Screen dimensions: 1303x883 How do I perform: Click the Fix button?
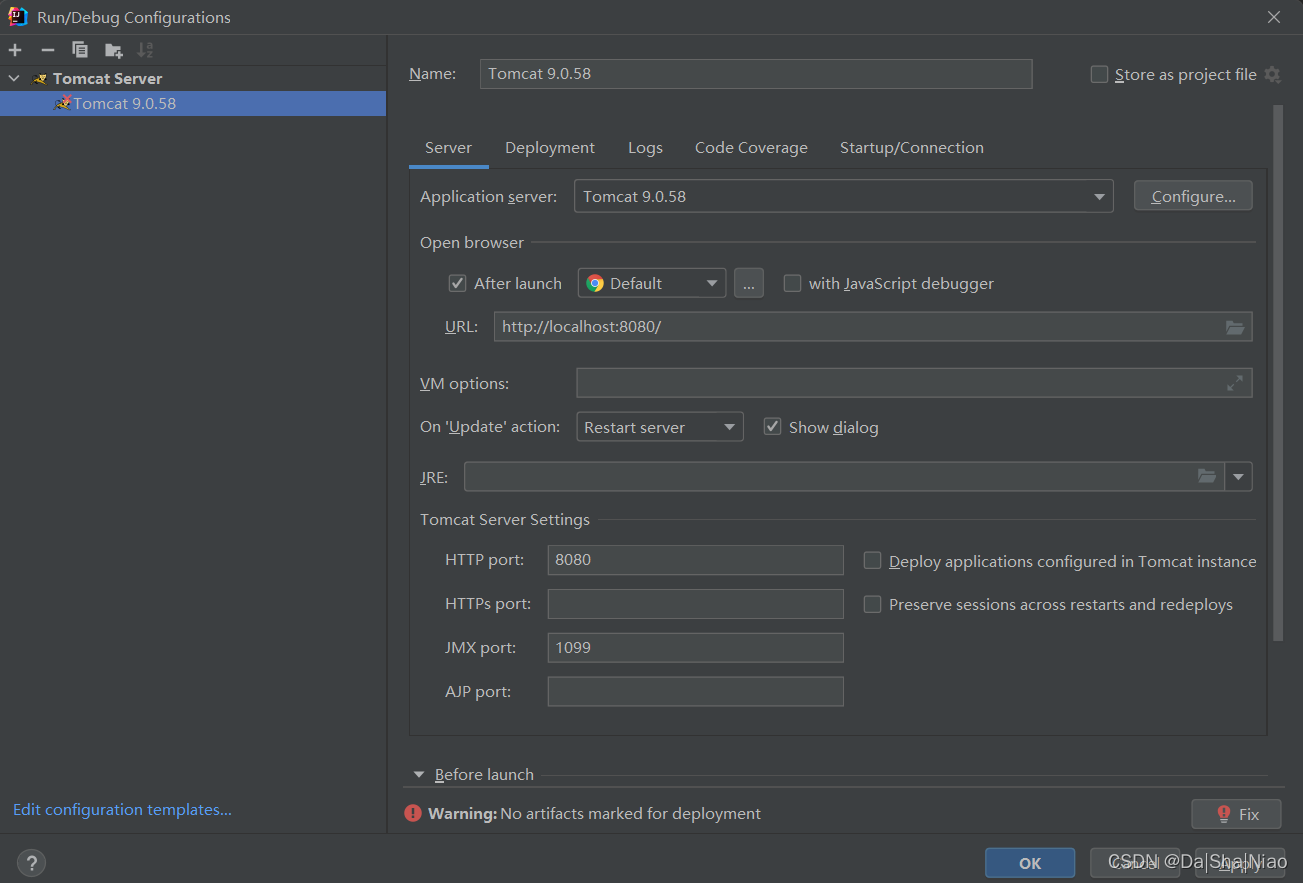click(1236, 814)
